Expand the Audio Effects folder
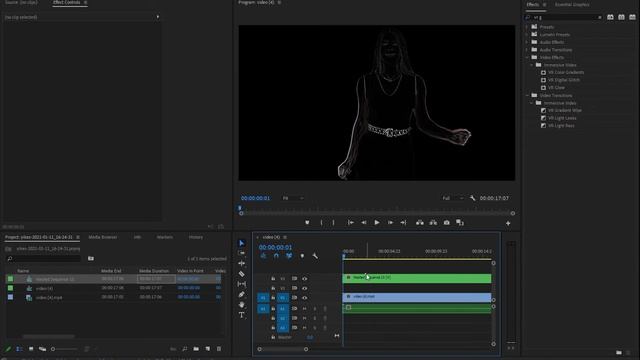 (x=527, y=42)
